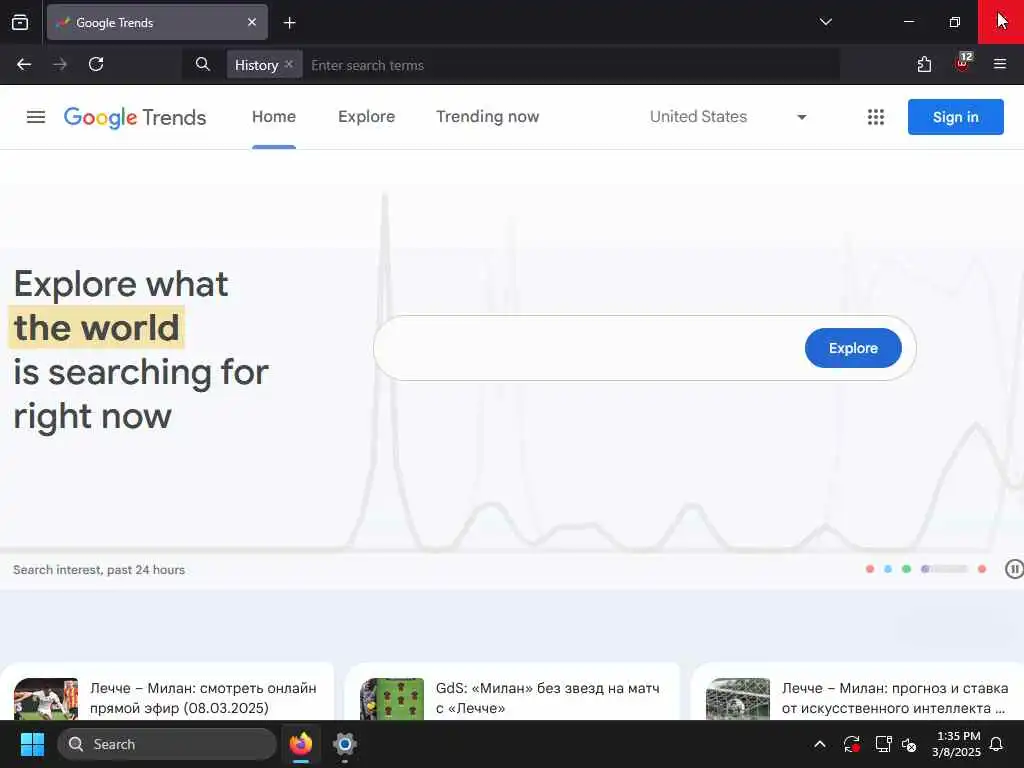Open the Trending now tab
This screenshot has height=768, width=1024.
488,117
